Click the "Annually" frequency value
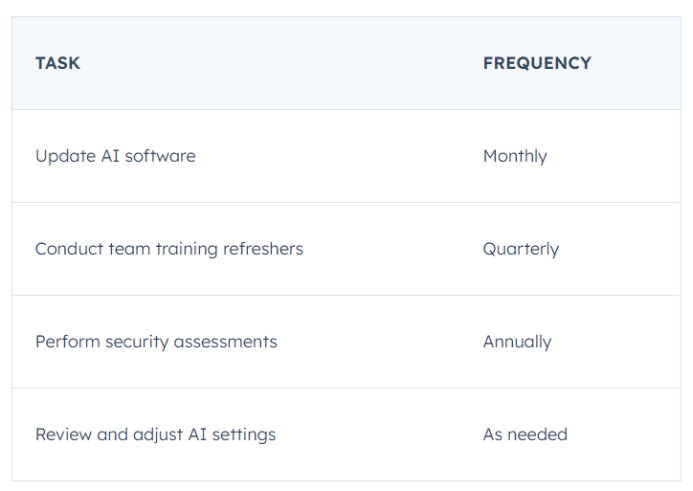The width and height of the screenshot is (693, 491). pos(517,342)
